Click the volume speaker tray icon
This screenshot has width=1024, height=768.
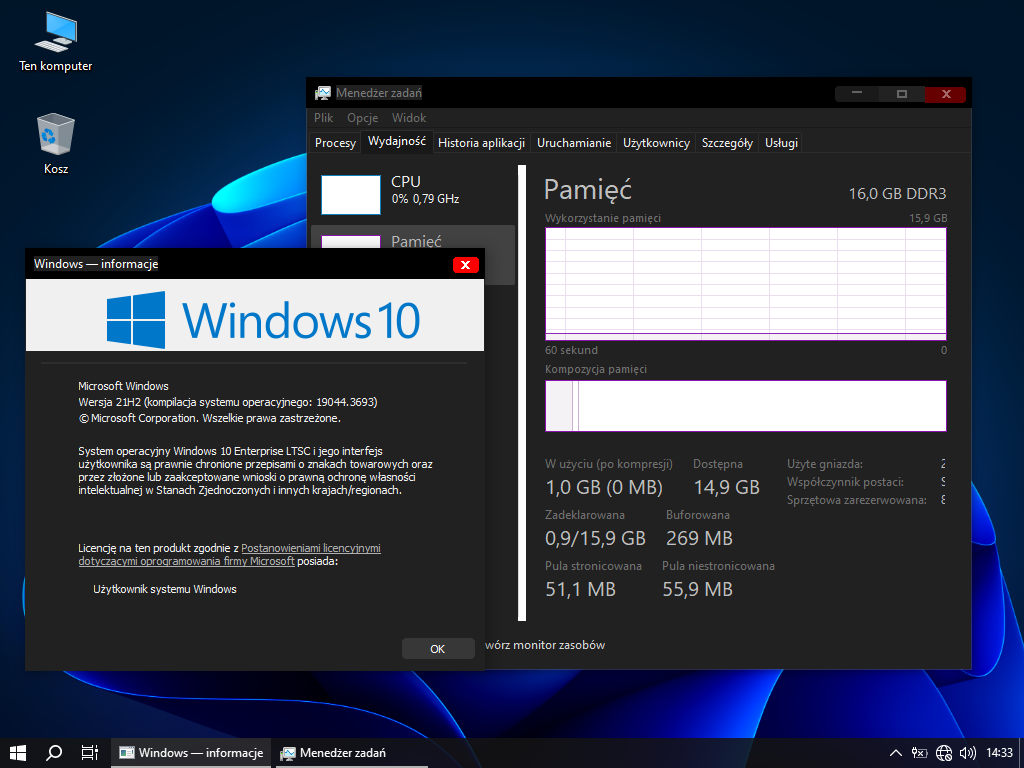point(967,753)
